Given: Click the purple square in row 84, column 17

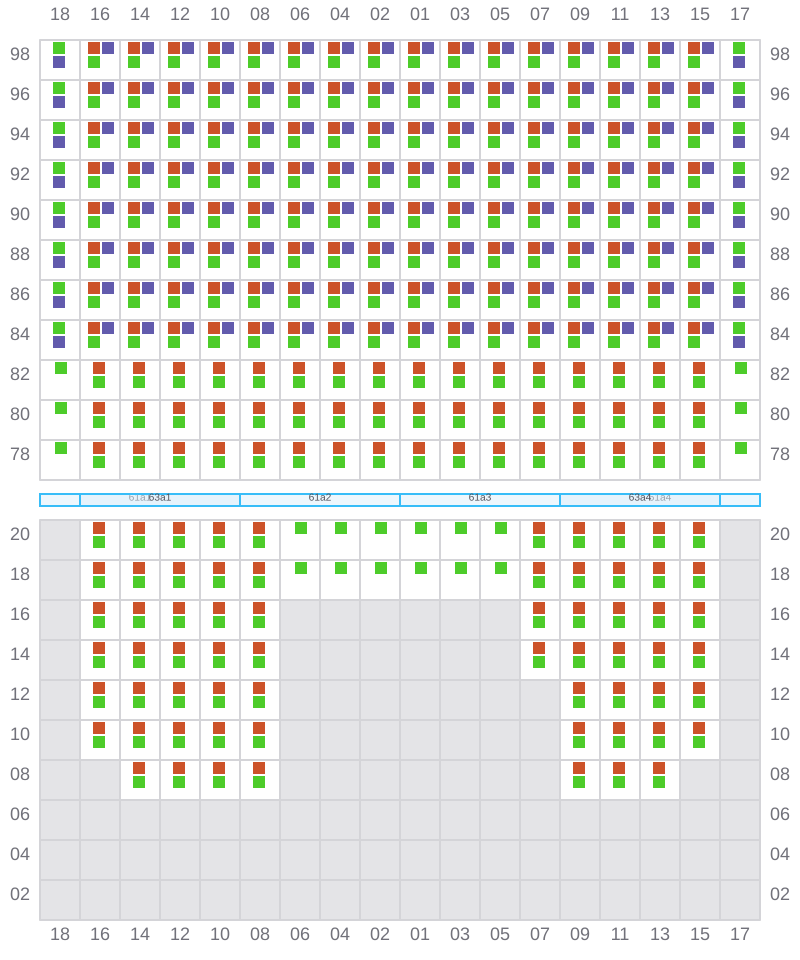Looking at the screenshot, I should 739,342.
